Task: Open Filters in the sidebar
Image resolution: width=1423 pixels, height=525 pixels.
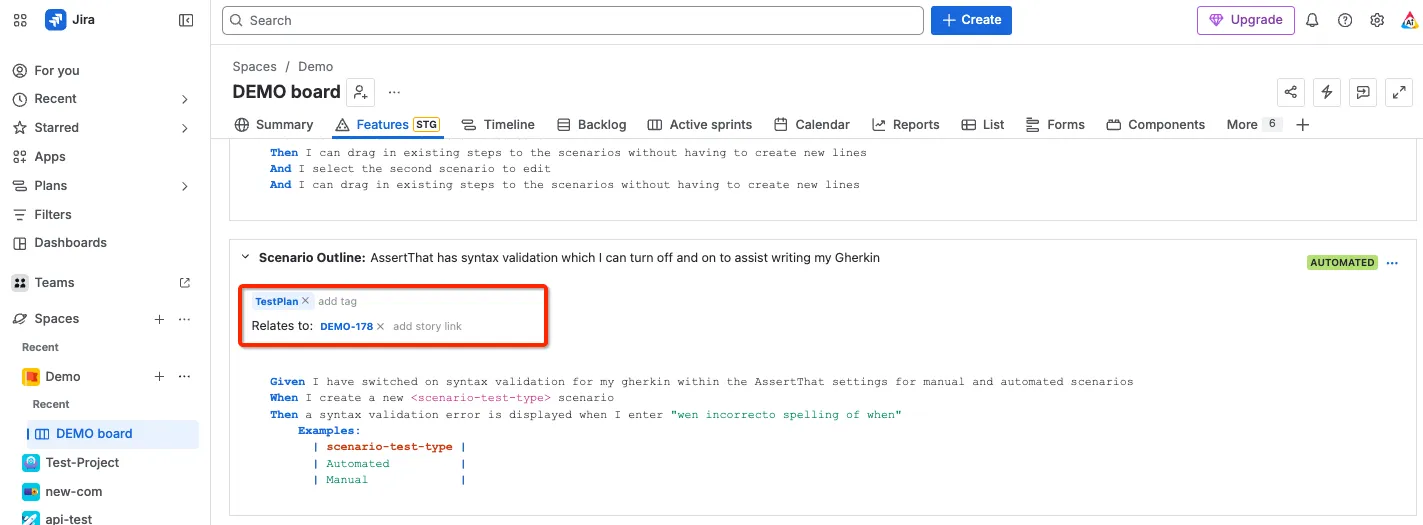Action: click(x=53, y=214)
